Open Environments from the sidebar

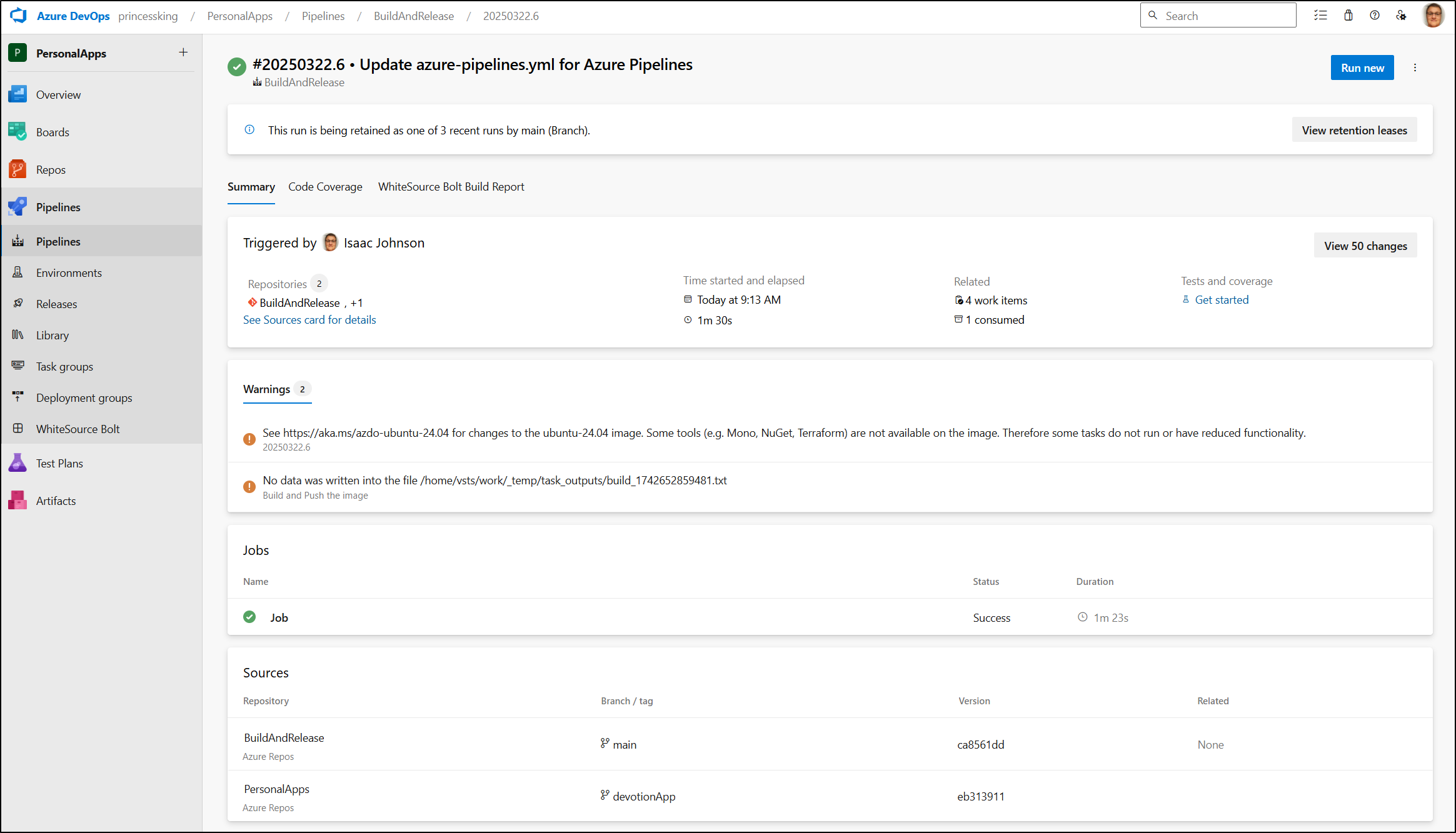click(x=101, y=272)
